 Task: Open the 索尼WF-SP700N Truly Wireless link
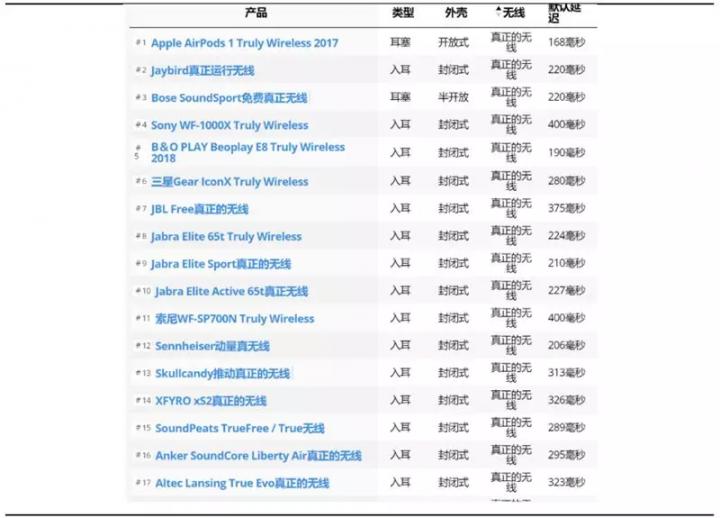click(235, 319)
